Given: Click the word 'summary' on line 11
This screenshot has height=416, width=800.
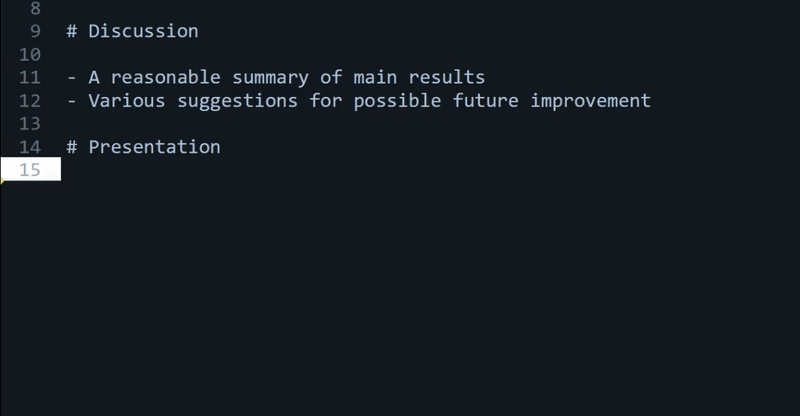Looking at the screenshot, I should click(270, 79).
